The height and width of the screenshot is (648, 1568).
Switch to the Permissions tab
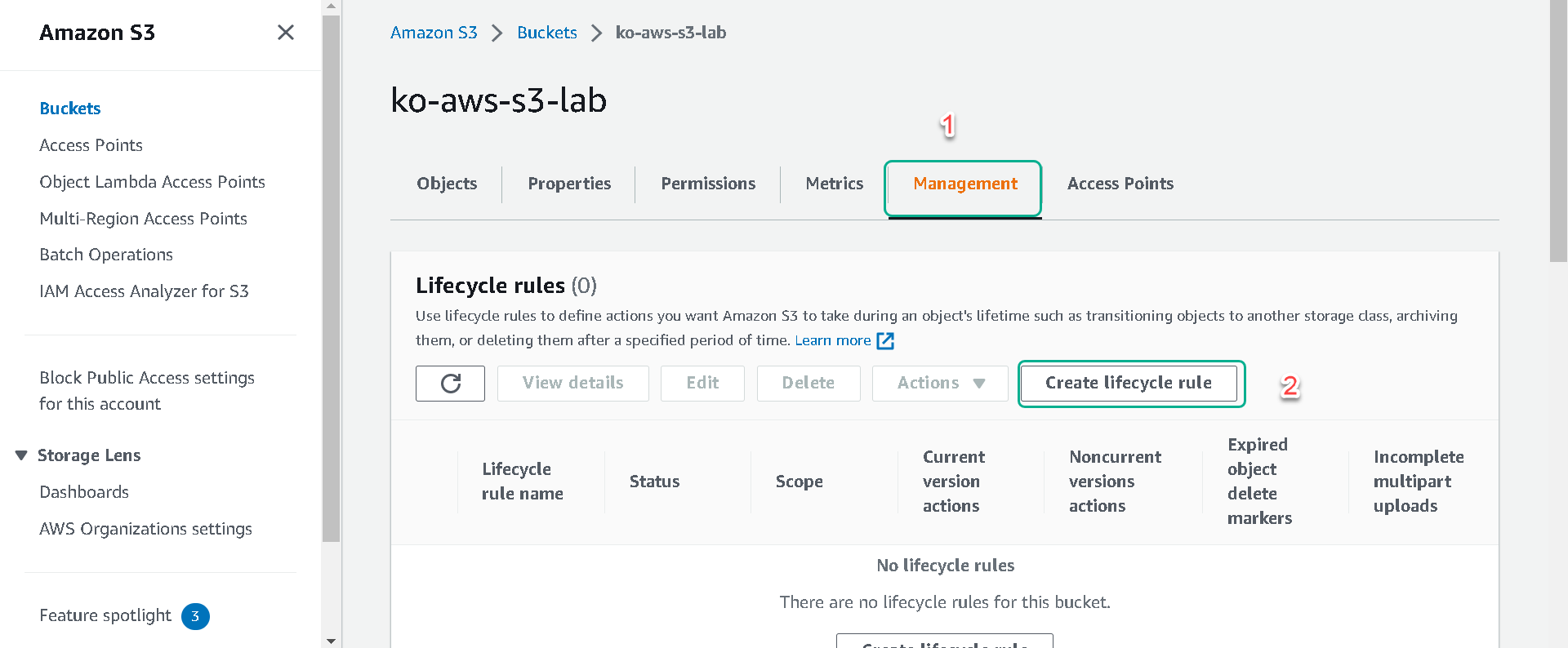coord(708,184)
